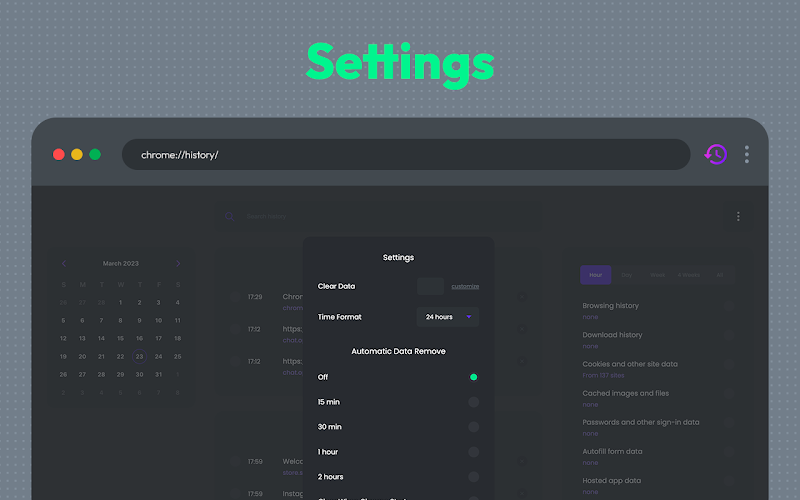Go to next month in calendar
The width and height of the screenshot is (800, 500).
click(x=178, y=263)
